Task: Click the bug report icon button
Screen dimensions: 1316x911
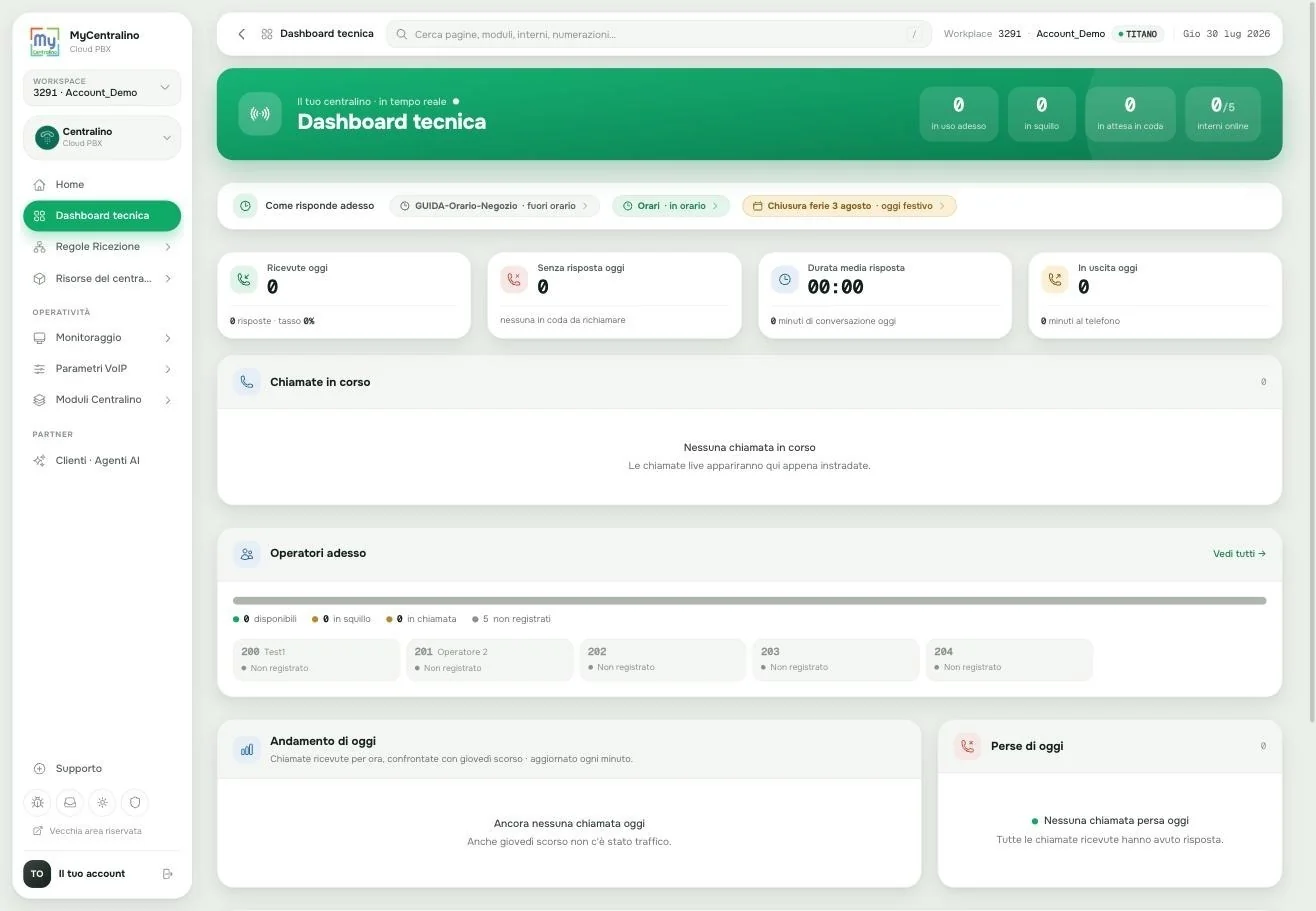Action: 38,802
